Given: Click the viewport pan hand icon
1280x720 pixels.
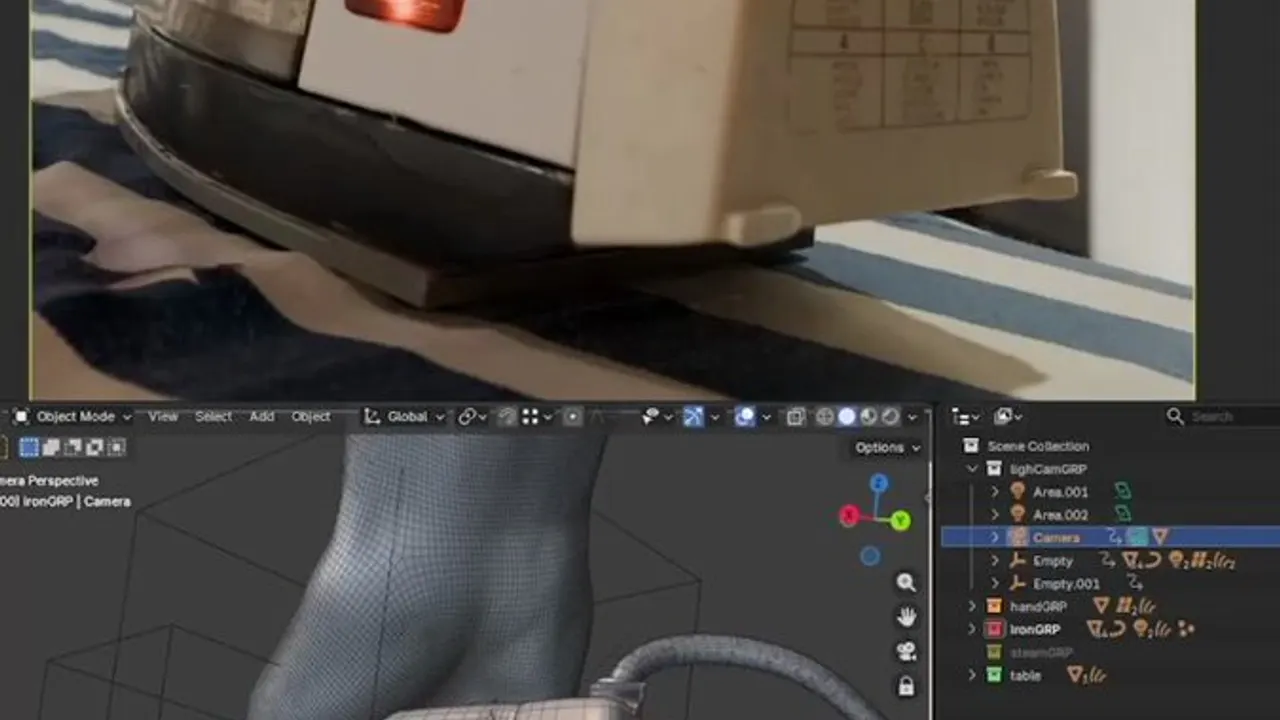Looking at the screenshot, I should [x=906, y=617].
